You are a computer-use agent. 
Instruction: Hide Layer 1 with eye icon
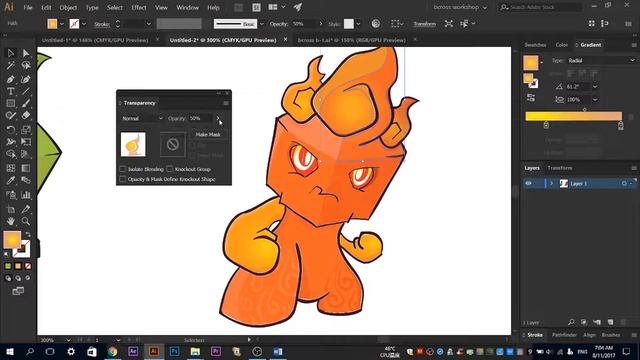(x=528, y=184)
